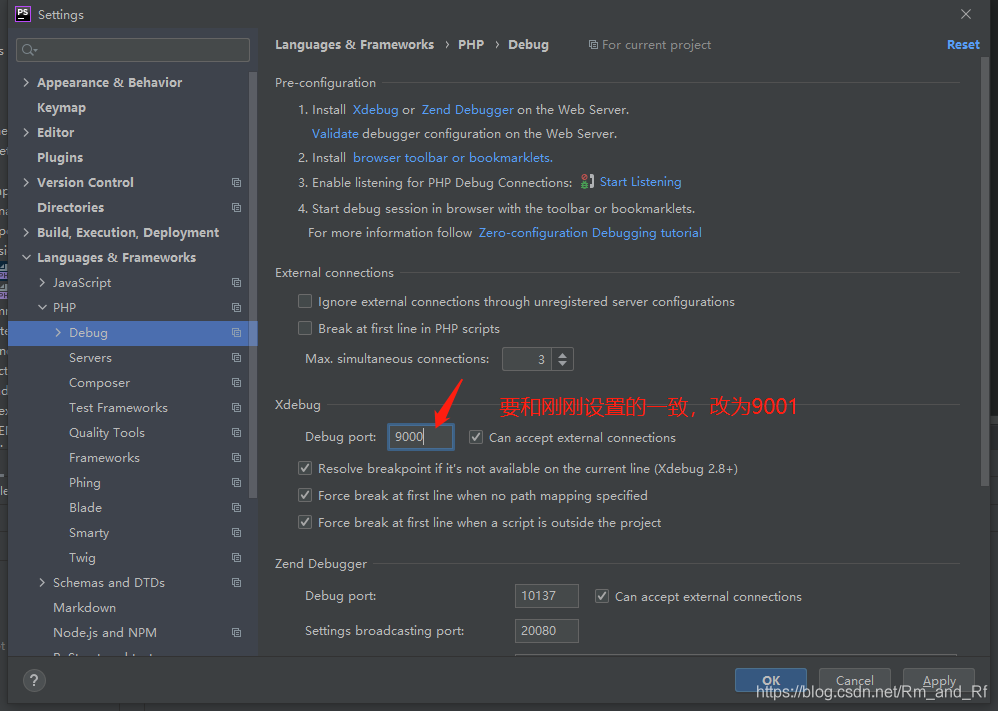Click Validate debugger configuration link
Viewport: 998px width, 711px height.
[335, 134]
